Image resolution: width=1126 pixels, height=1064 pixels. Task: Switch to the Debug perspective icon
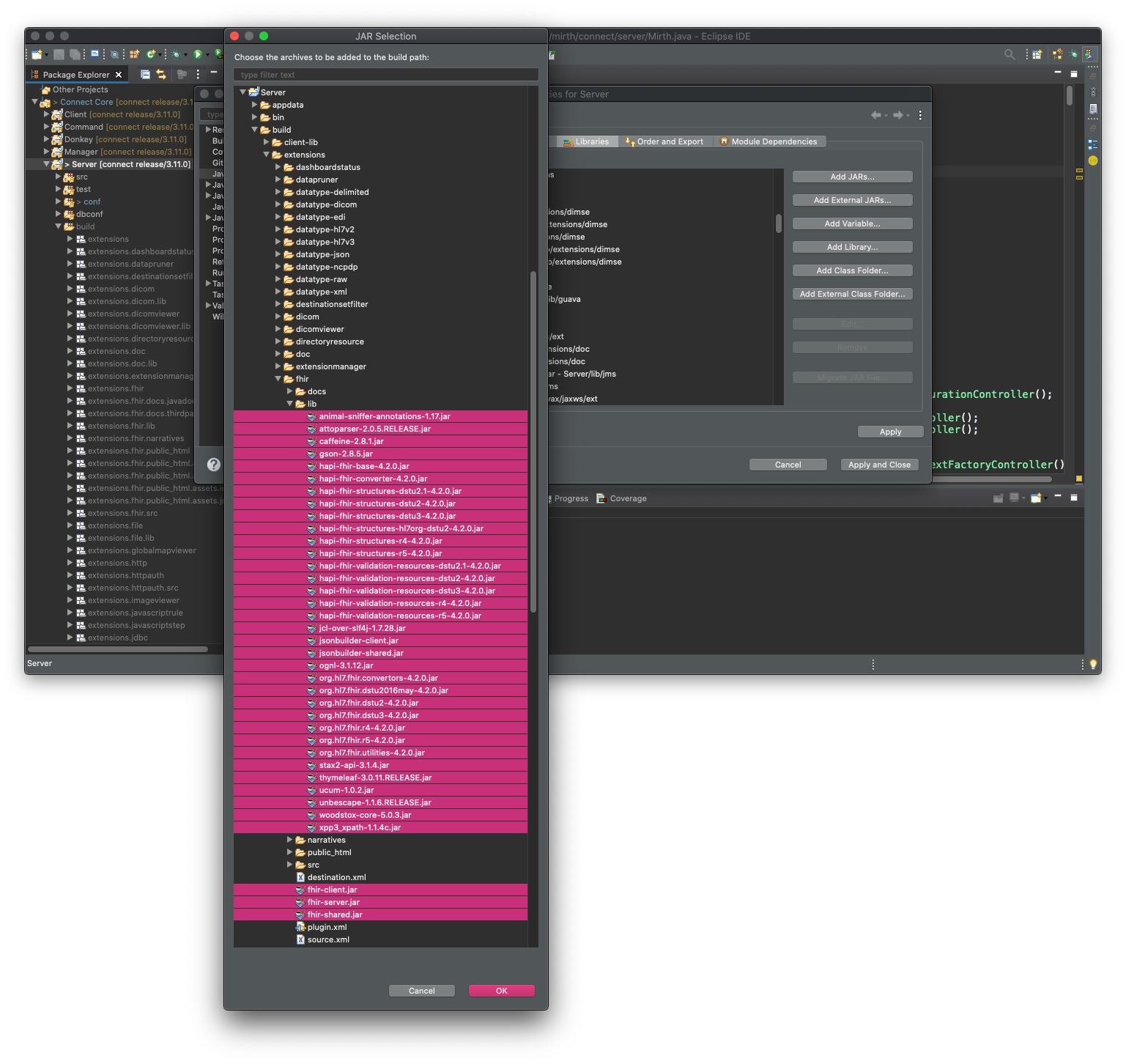1074,54
